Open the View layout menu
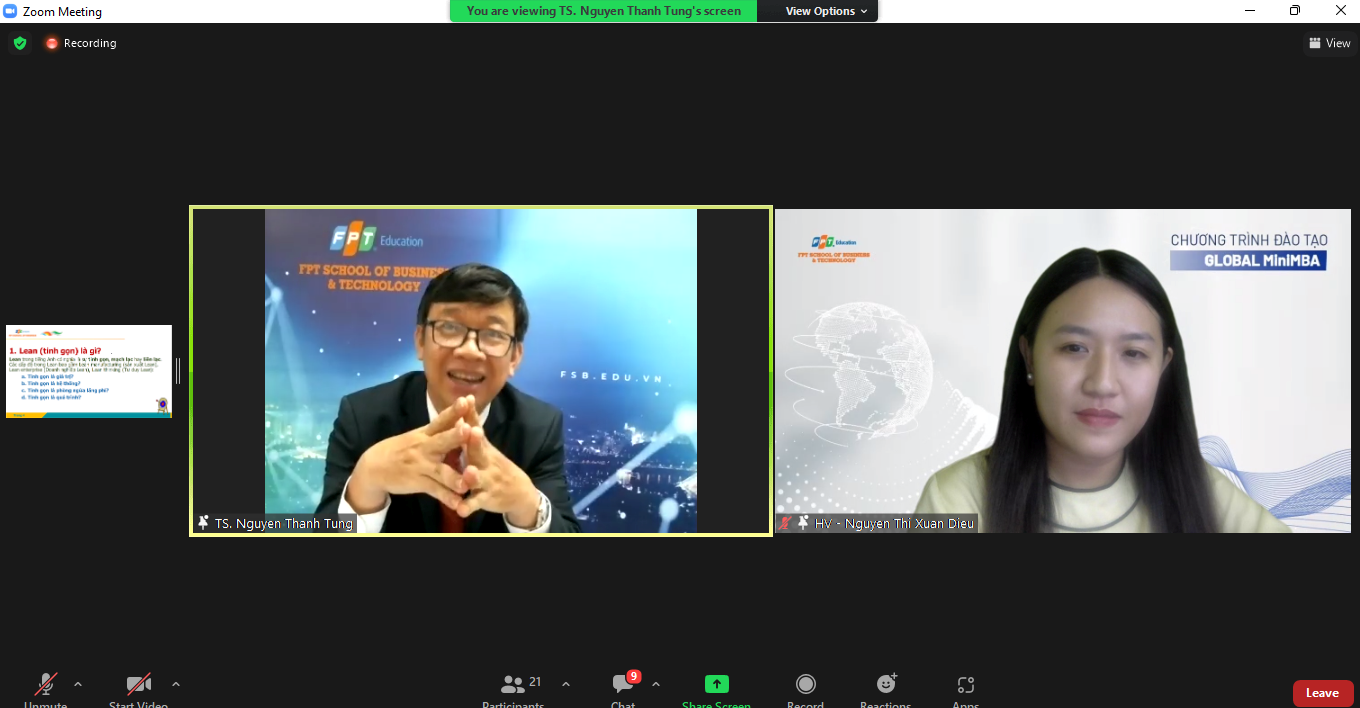The height and width of the screenshot is (708, 1360). (x=1329, y=43)
